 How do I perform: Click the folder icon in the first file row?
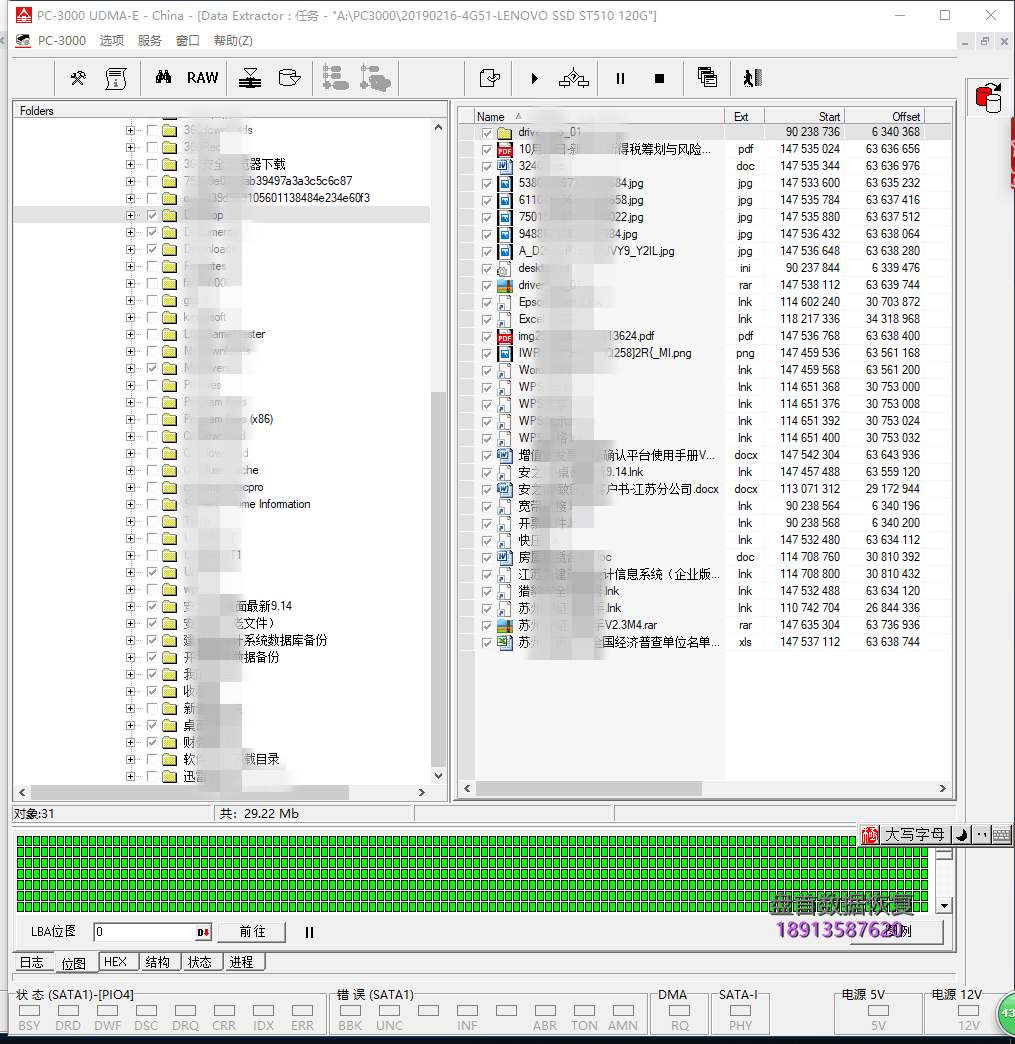coord(505,132)
